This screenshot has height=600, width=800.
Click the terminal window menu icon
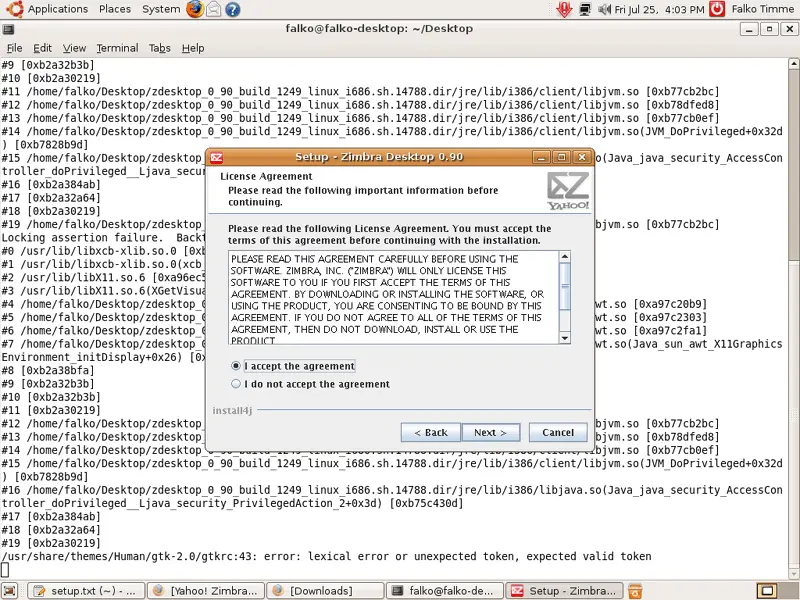pos(8,30)
